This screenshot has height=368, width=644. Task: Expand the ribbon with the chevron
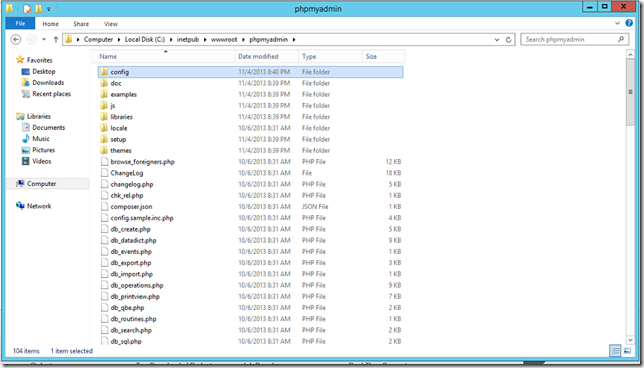point(617,23)
